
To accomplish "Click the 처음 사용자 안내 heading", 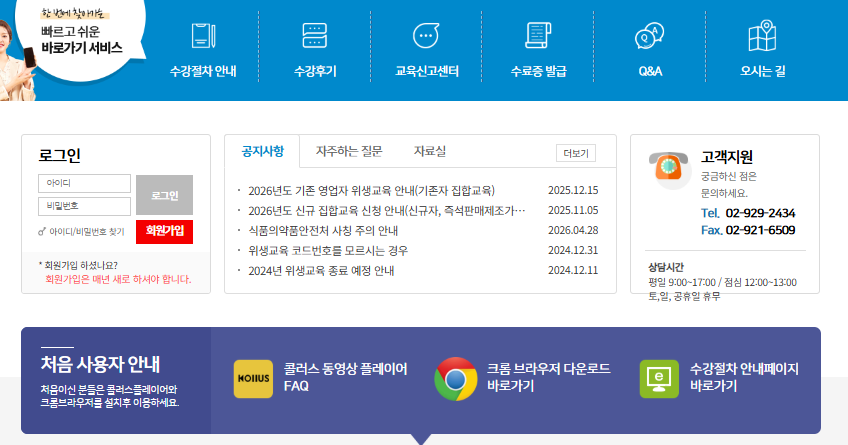I will [x=100, y=364].
